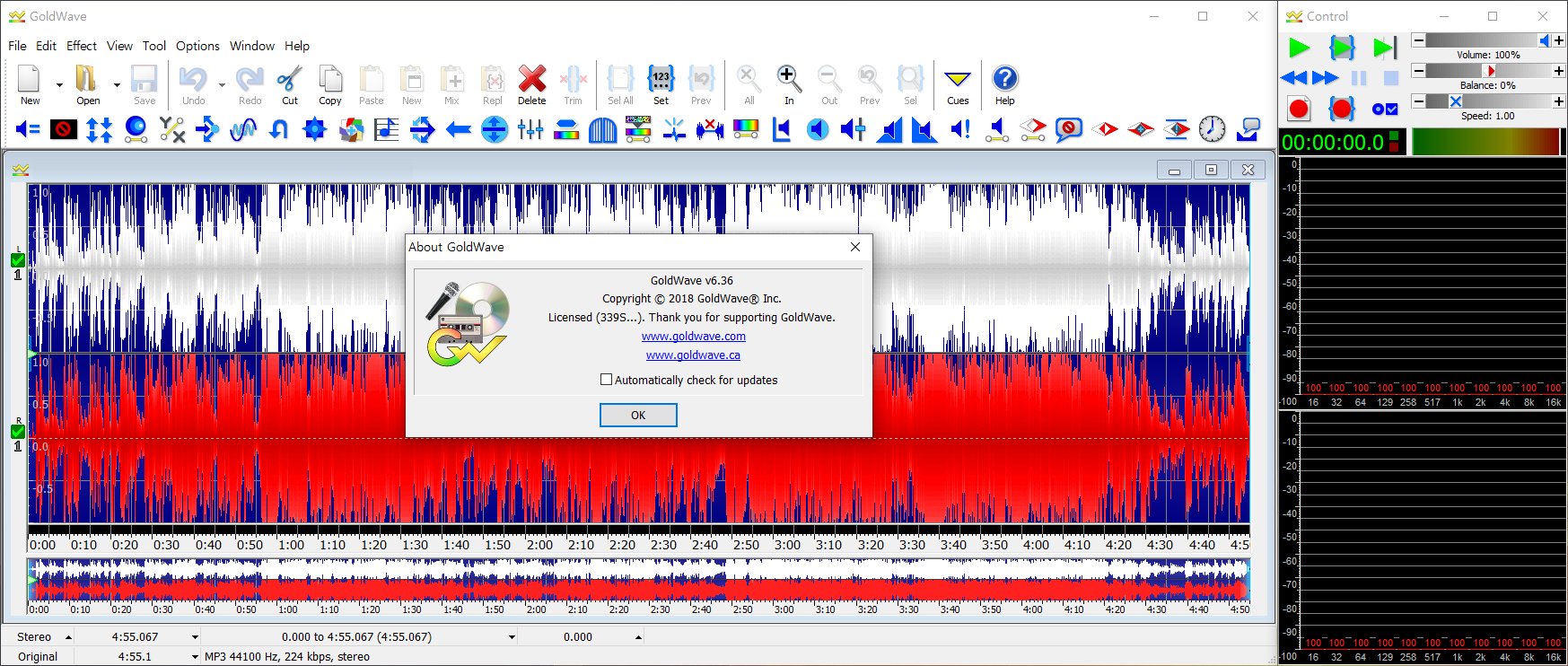Expand the Undo button dropdown arrow

pos(222,84)
